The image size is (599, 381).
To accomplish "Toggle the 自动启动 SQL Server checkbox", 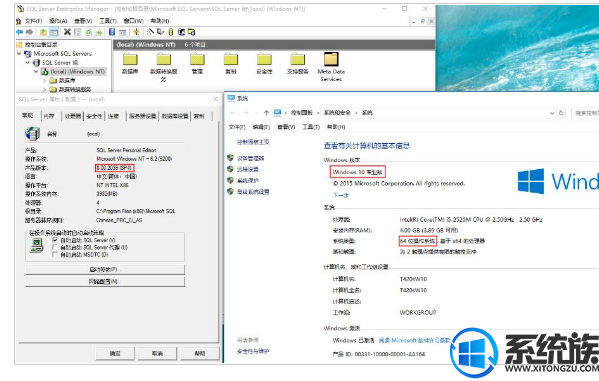I will tap(55, 240).
